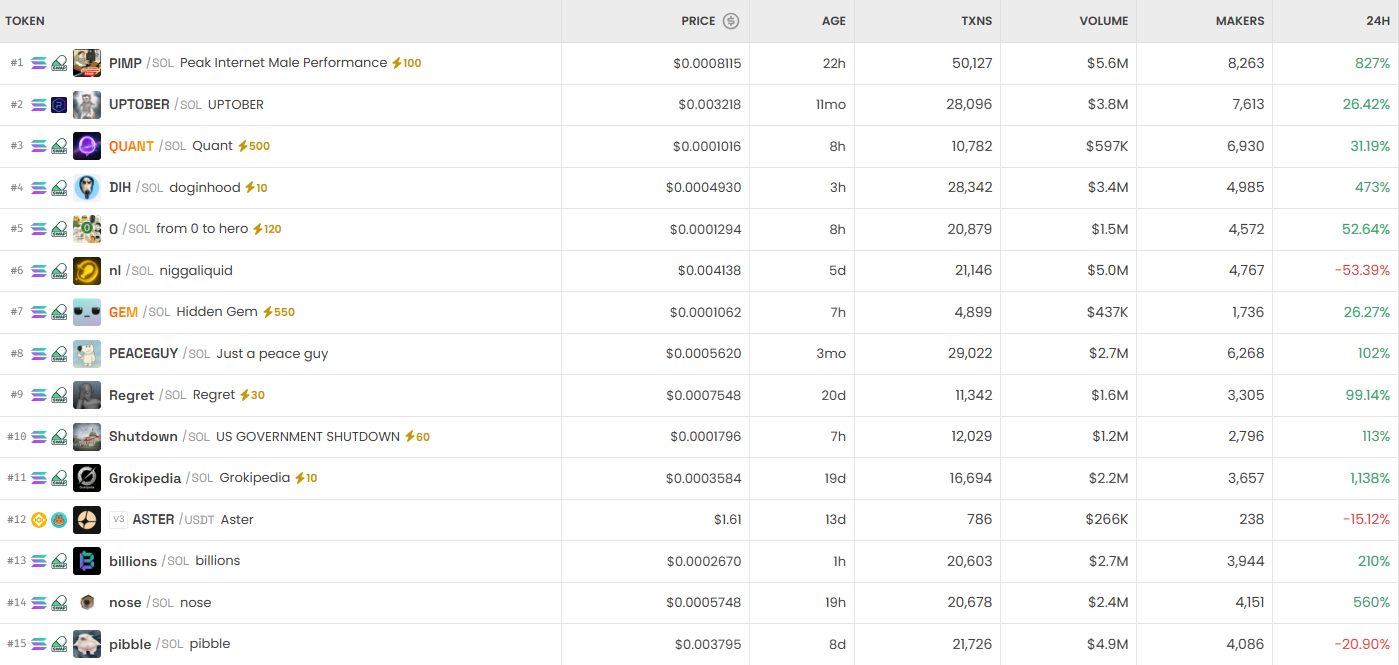The image size is (1399, 665).
Task: Click the pibble token thumbnail
Action: [x=87, y=644]
